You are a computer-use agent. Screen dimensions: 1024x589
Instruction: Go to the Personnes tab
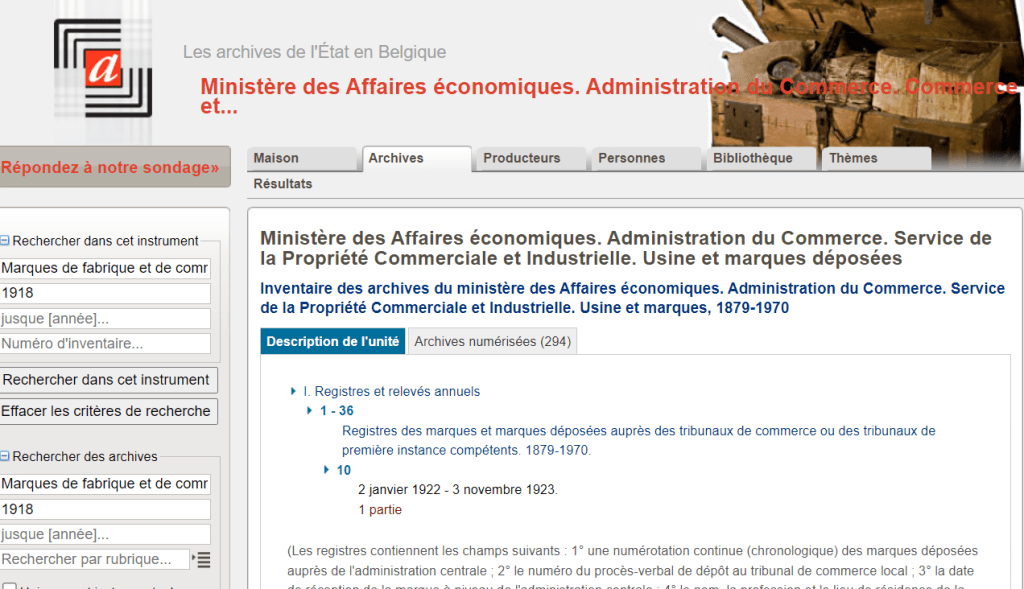tap(631, 158)
